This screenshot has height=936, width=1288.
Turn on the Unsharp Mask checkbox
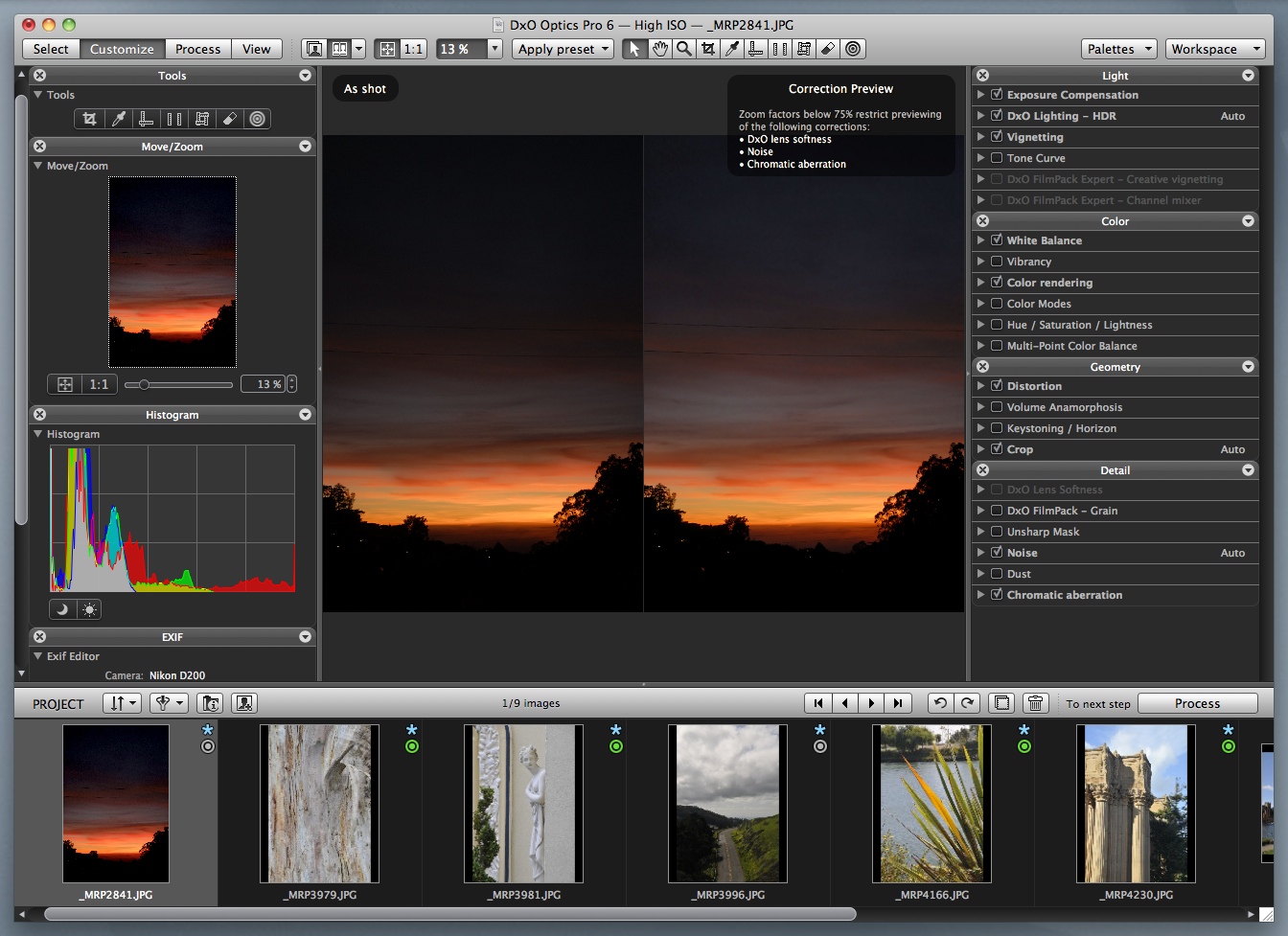click(997, 532)
